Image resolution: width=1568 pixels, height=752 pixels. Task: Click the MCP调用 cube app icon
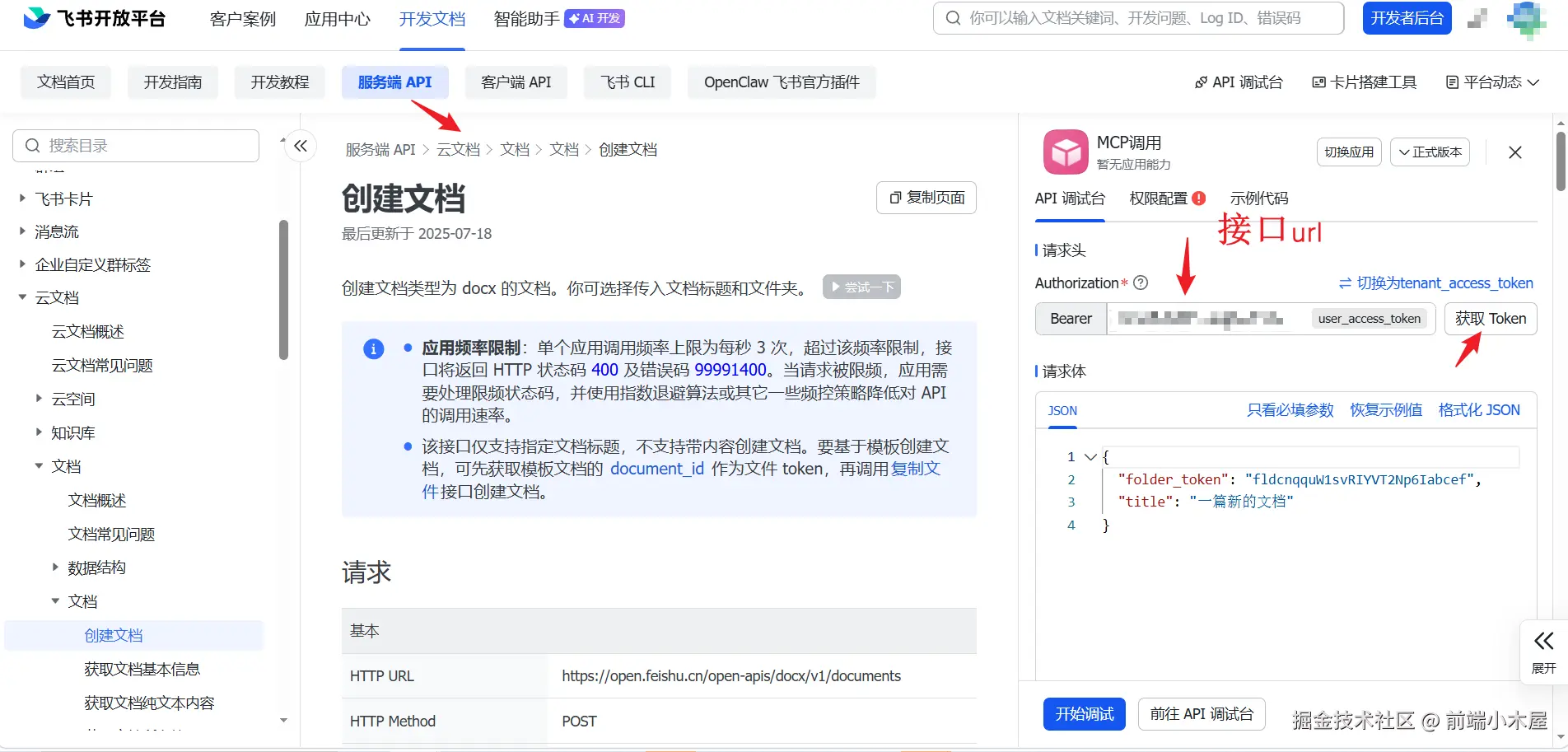pos(1066,152)
